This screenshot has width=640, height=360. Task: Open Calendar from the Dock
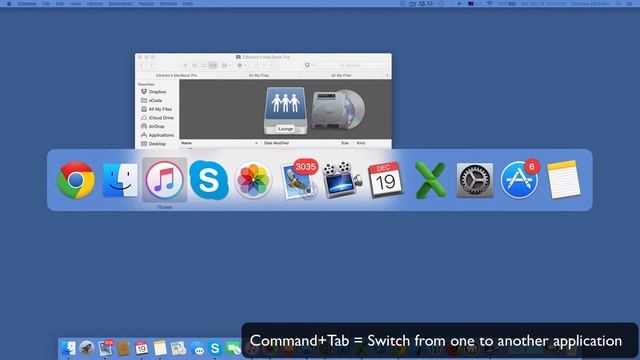(141, 348)
